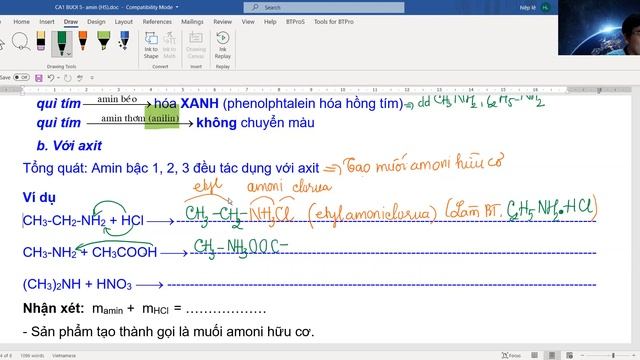Switch to Web Layout view

point(569,356)
